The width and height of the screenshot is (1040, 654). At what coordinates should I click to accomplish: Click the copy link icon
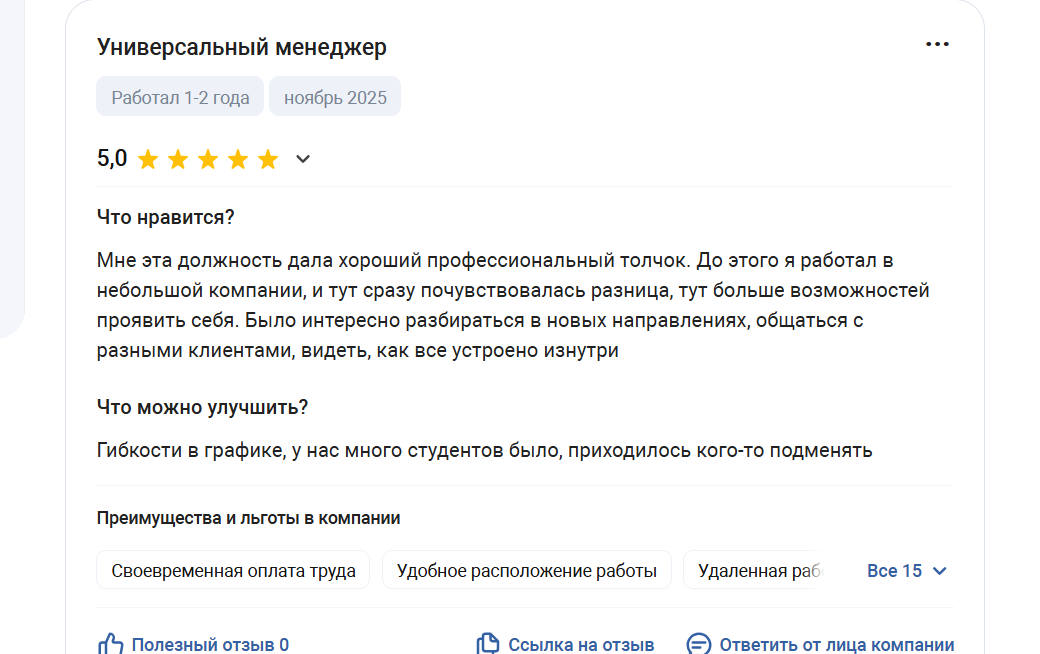[487, 644]
